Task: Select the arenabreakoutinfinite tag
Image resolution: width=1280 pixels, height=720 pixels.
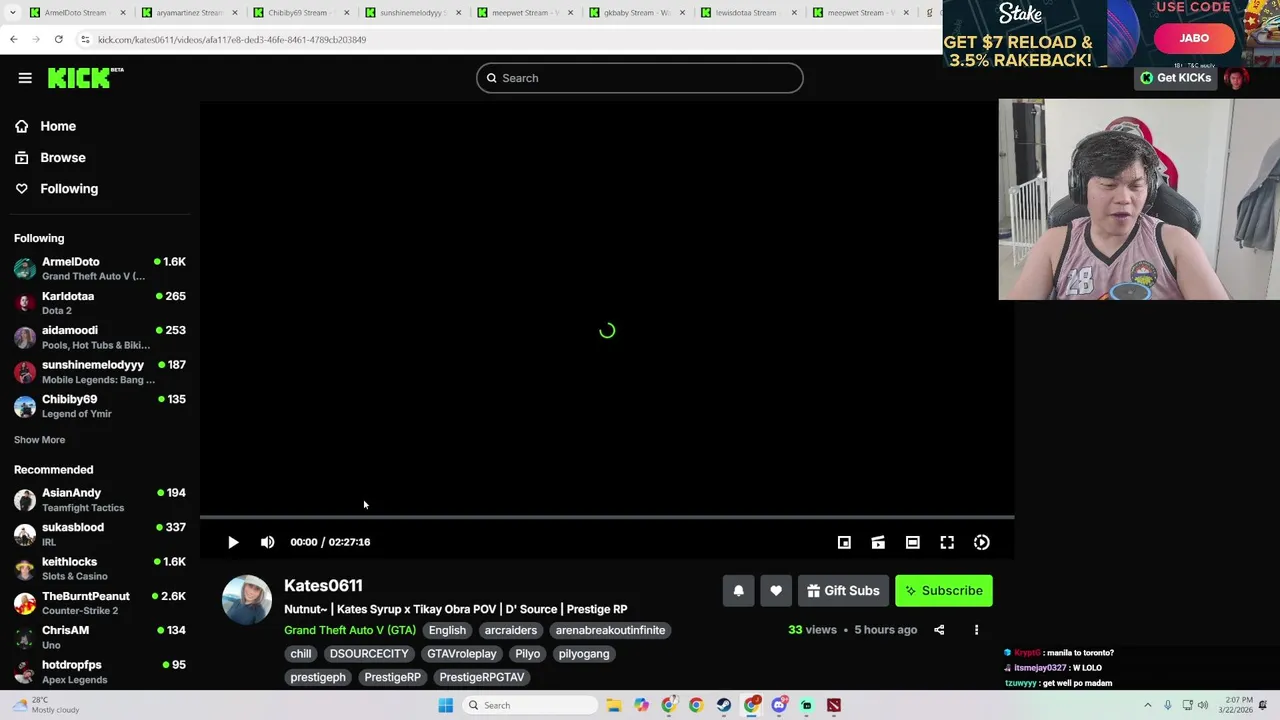Action: click(x=610, y=630)
